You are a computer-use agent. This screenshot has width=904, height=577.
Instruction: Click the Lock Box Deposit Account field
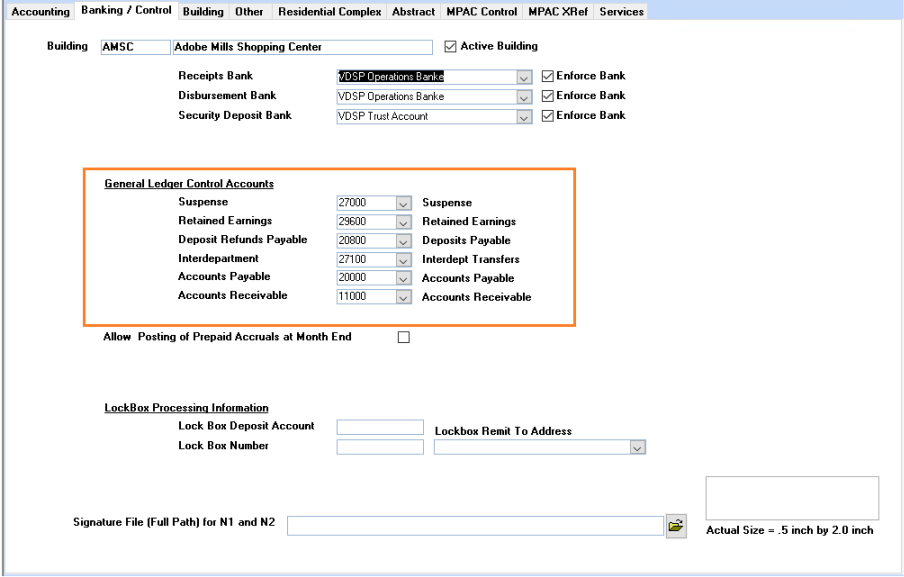380,427
